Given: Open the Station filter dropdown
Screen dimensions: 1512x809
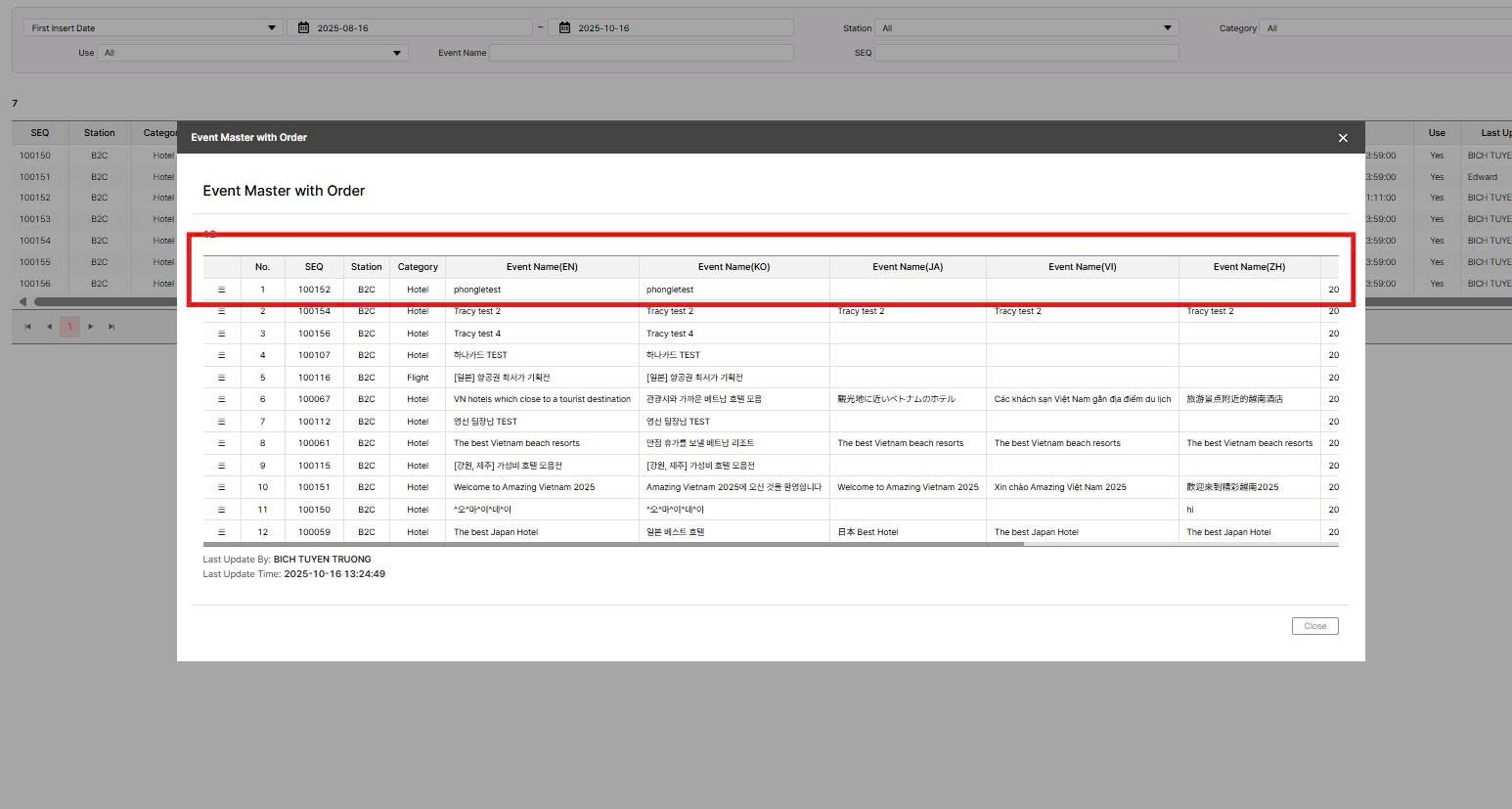Looking at the screenshot, I should 1167,28.
